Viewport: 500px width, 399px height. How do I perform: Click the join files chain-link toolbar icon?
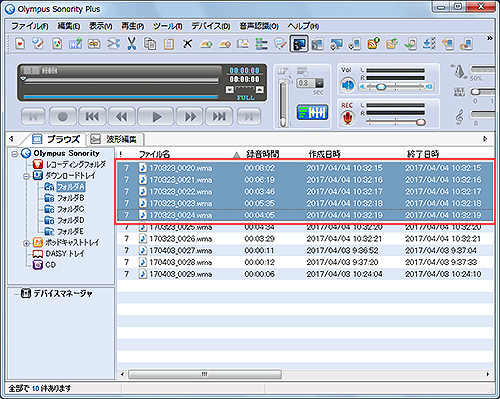pos(94,44)
